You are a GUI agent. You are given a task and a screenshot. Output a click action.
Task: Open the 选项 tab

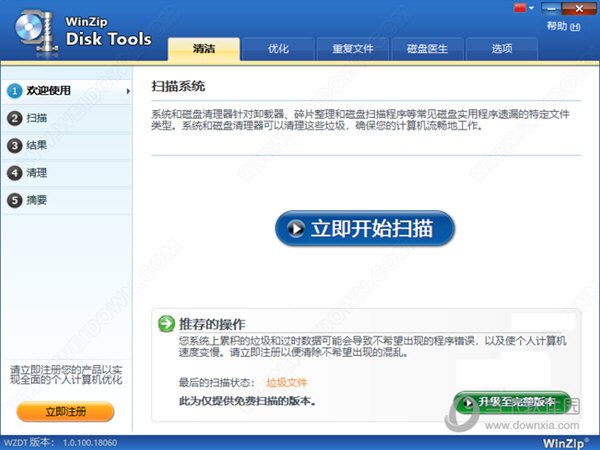(502, 49)
